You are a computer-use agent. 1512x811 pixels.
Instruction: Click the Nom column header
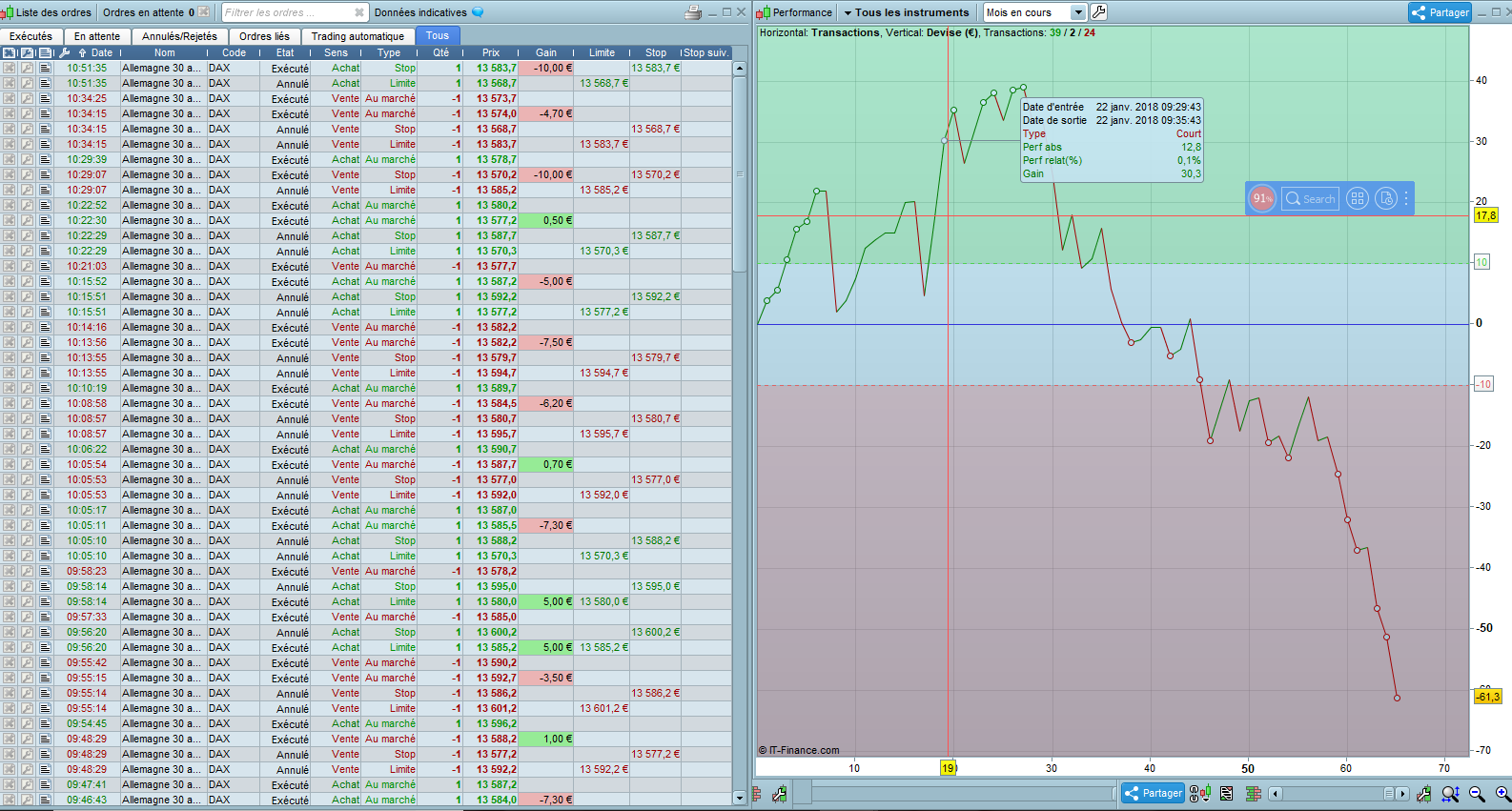click(x=165, y=52)
